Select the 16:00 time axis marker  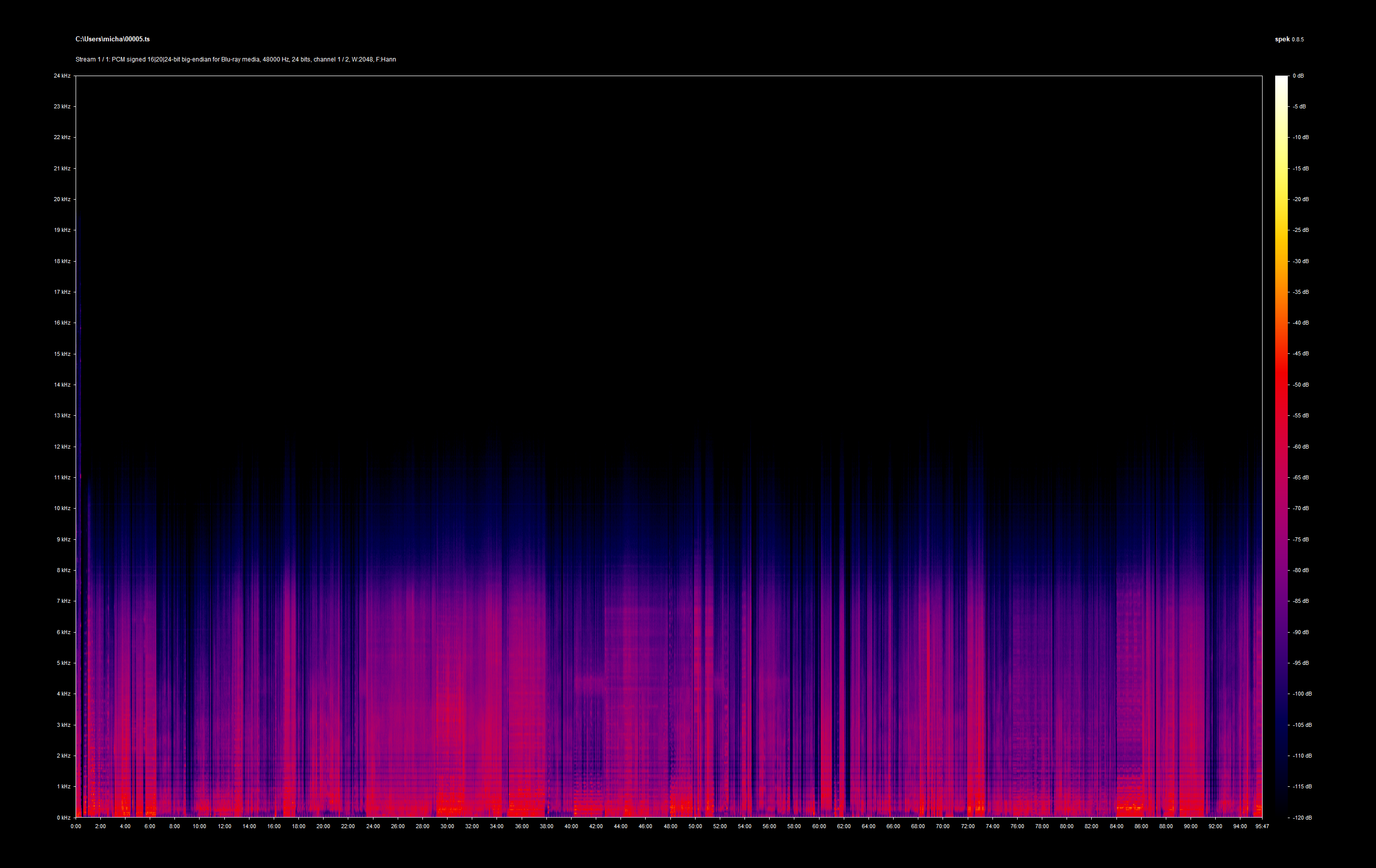274,826
